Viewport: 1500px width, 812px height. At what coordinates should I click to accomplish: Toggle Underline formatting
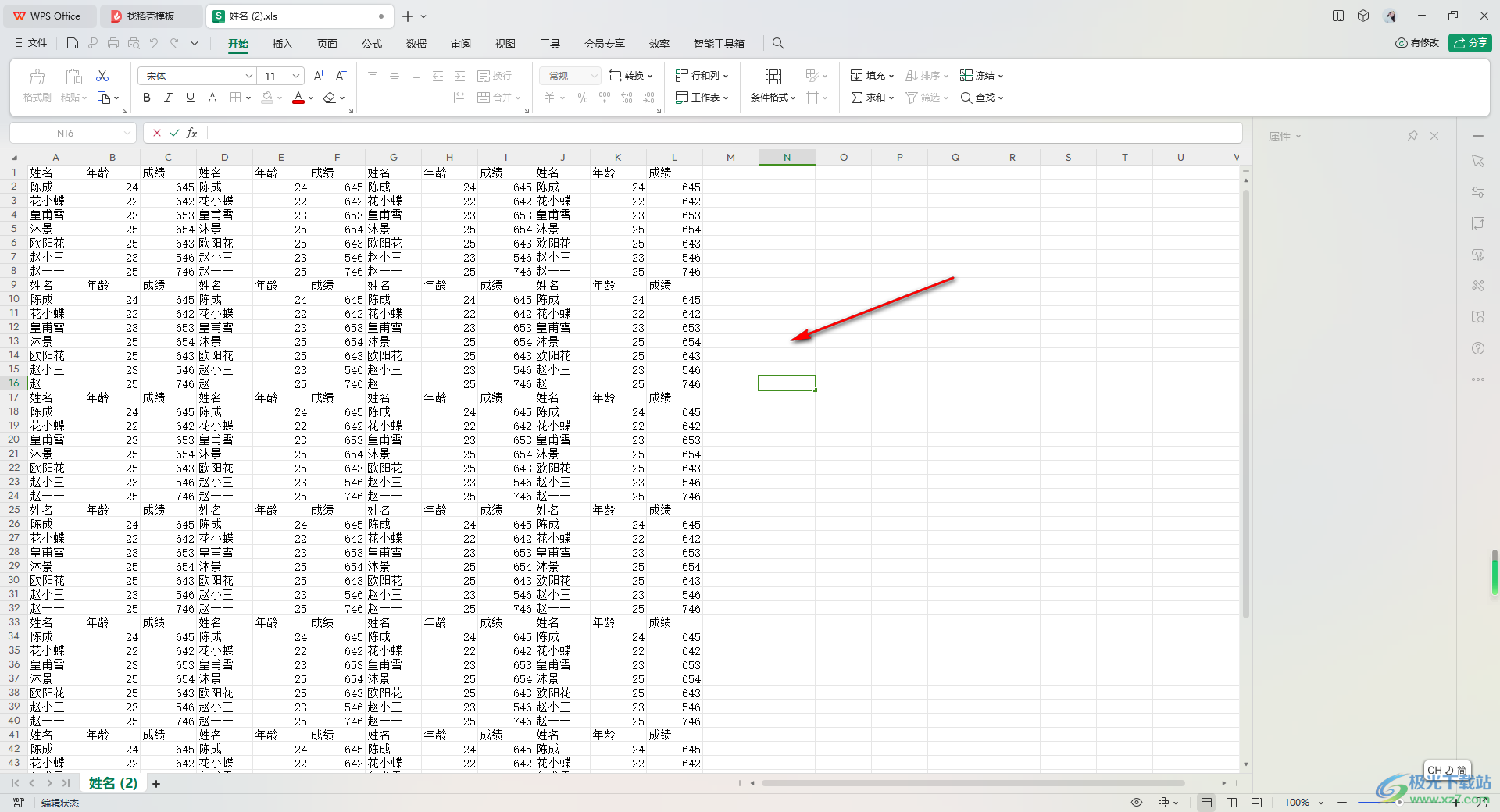pos(190,98)
